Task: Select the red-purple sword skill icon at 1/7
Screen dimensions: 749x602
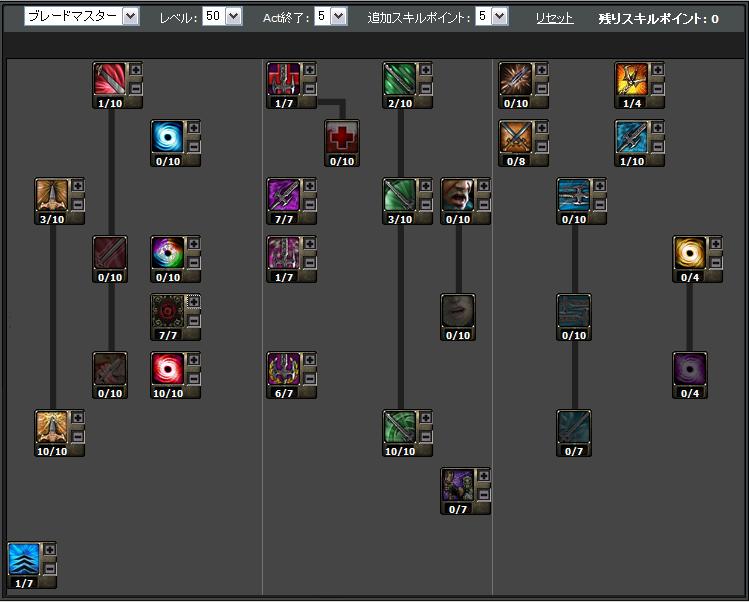Action: pyautogui.click(x=284, y=79)
